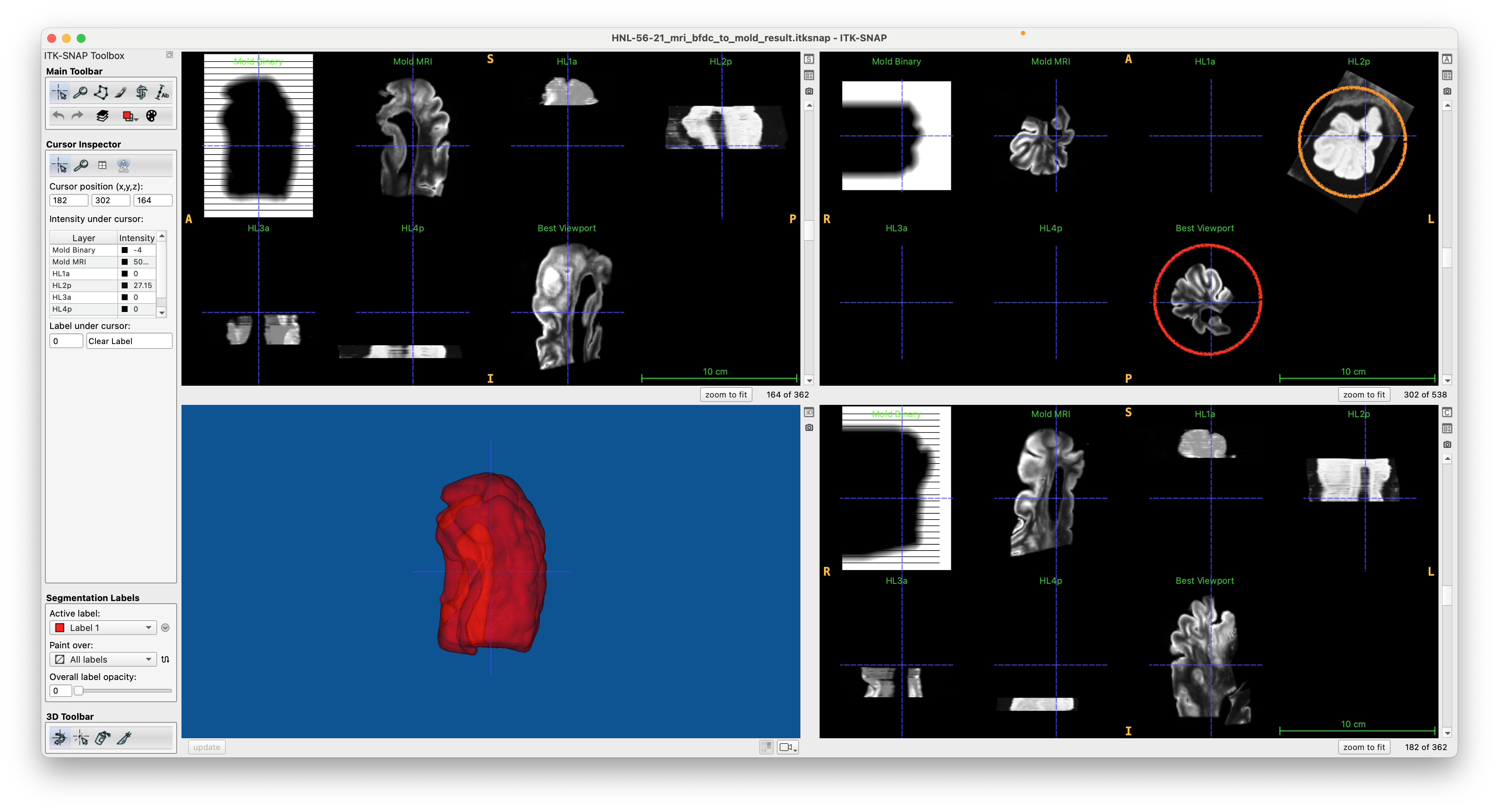Open the Display Layout grid page
Image resolution: width=1499 pixels, height=812 pixels.
pyautogui.click(x=103, y=166)
